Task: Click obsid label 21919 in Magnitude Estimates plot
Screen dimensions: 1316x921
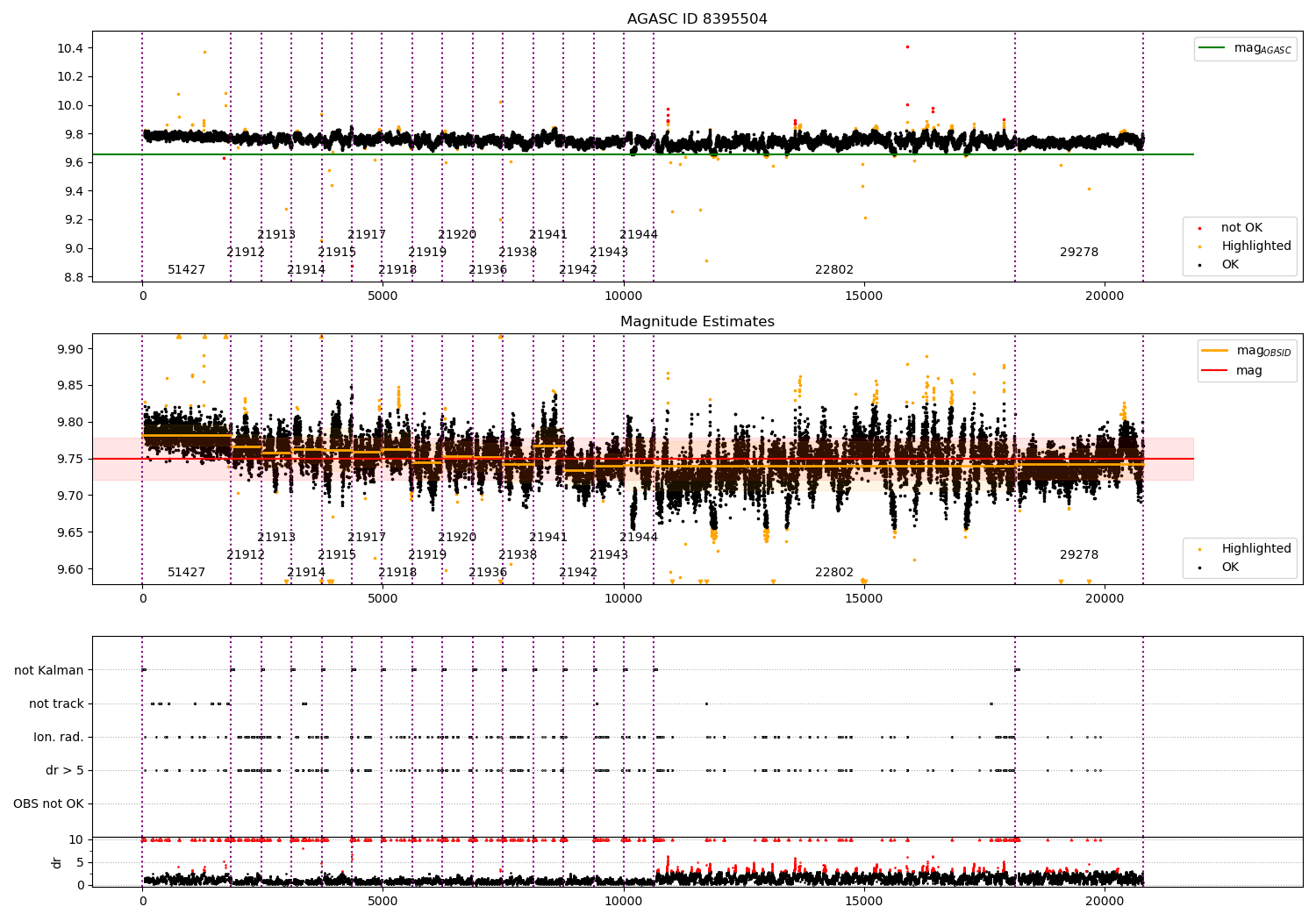Action: point(427,554)
